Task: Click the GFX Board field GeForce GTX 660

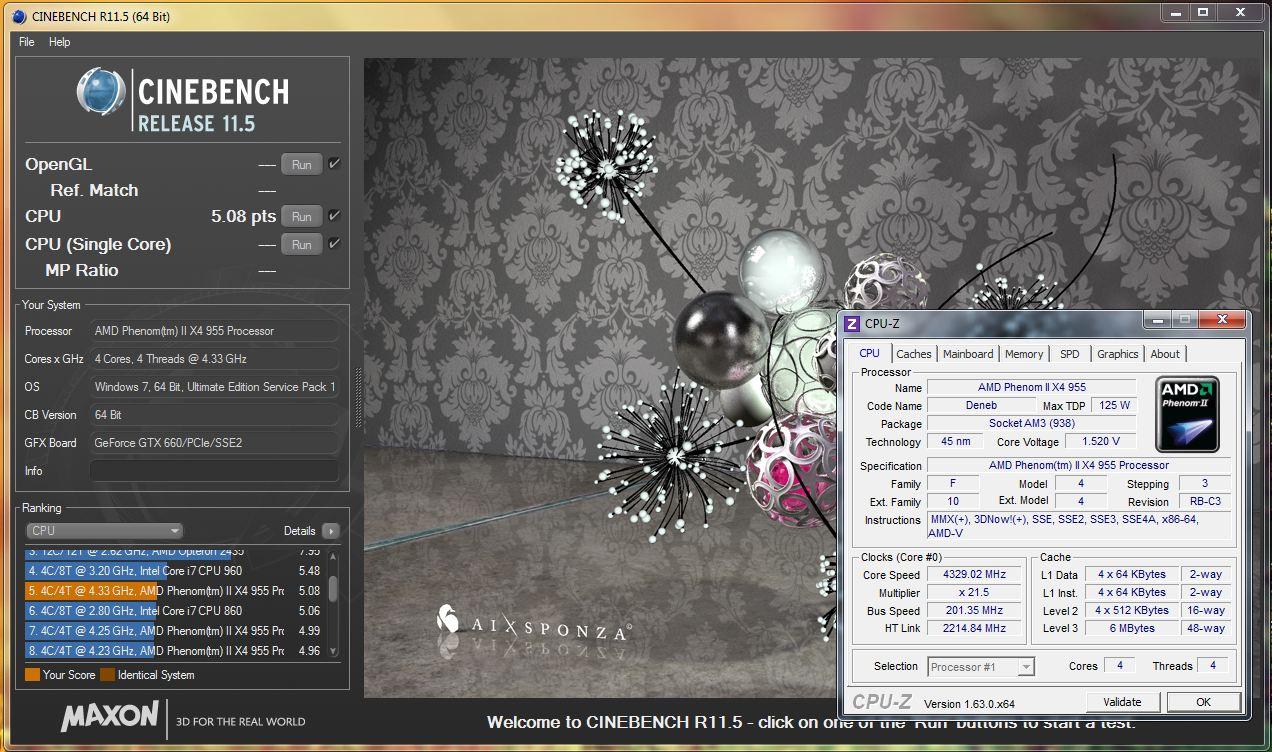Action: point(214,443)
